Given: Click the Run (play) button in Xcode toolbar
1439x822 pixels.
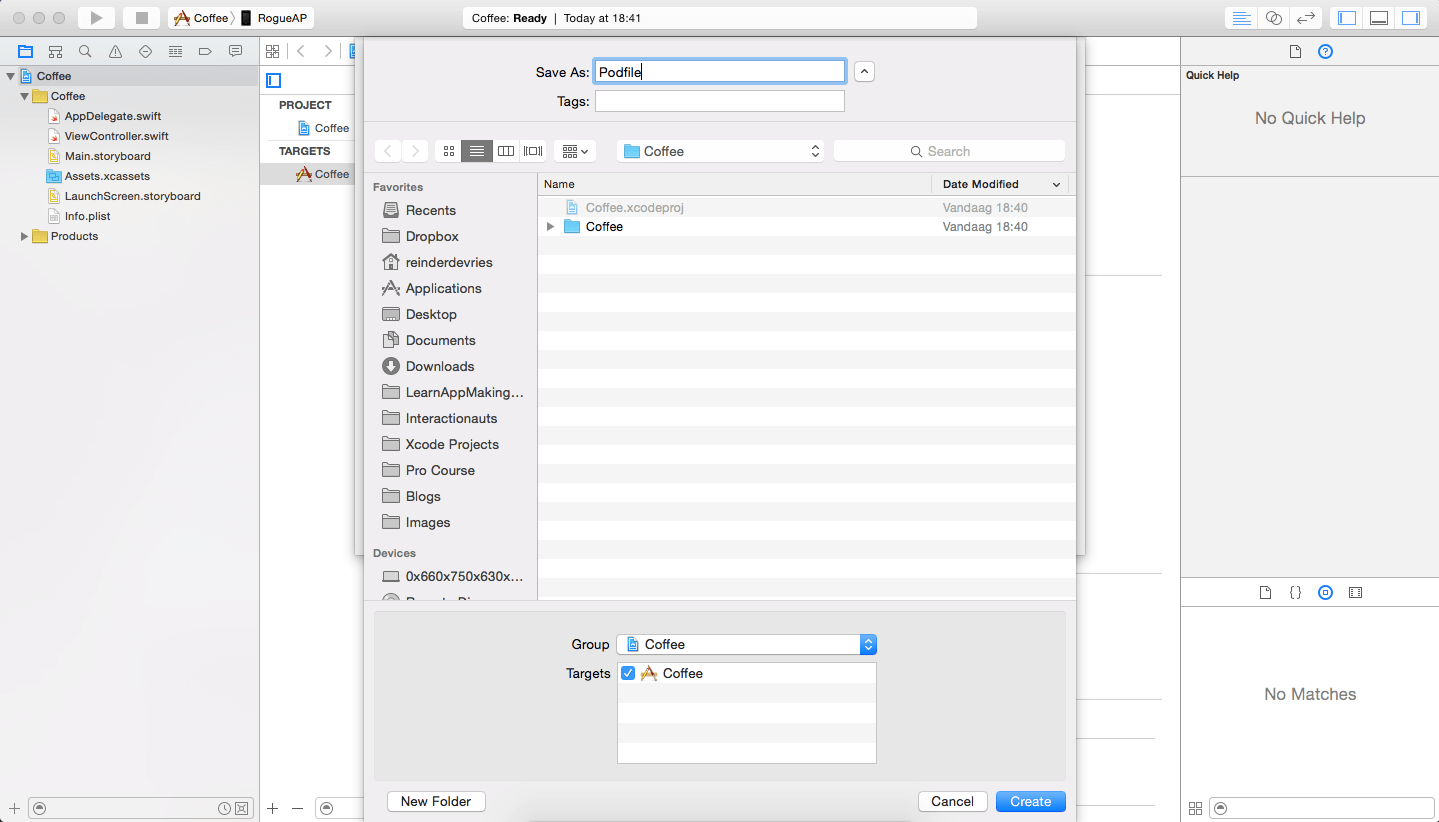Looking at the screenshot, I should [x=97, y=18].
